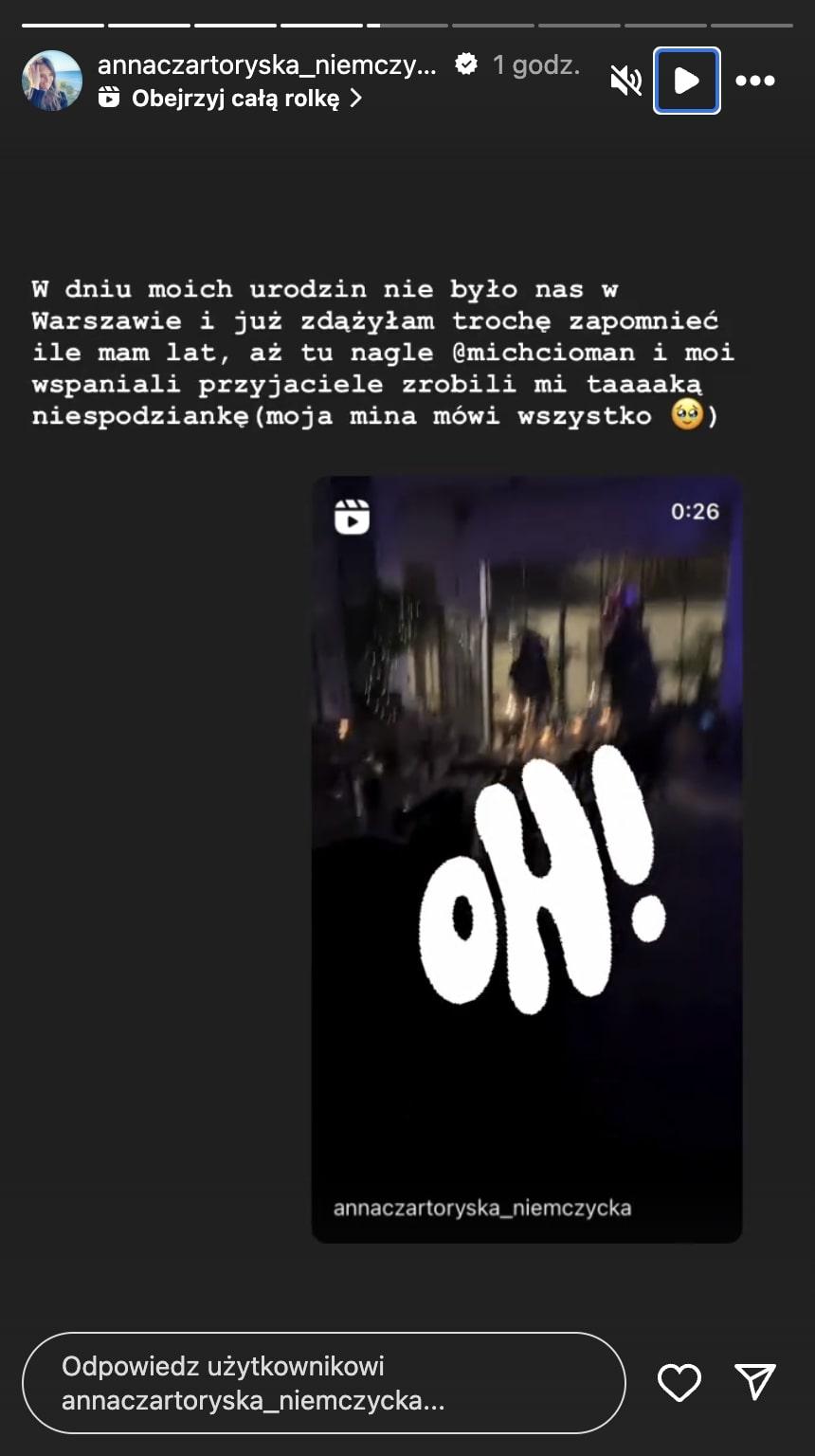Image resolution: width=815 pixels, height=1456 pixels.
Task: Jump to last story progress segment
Action: tap(752, 26)
